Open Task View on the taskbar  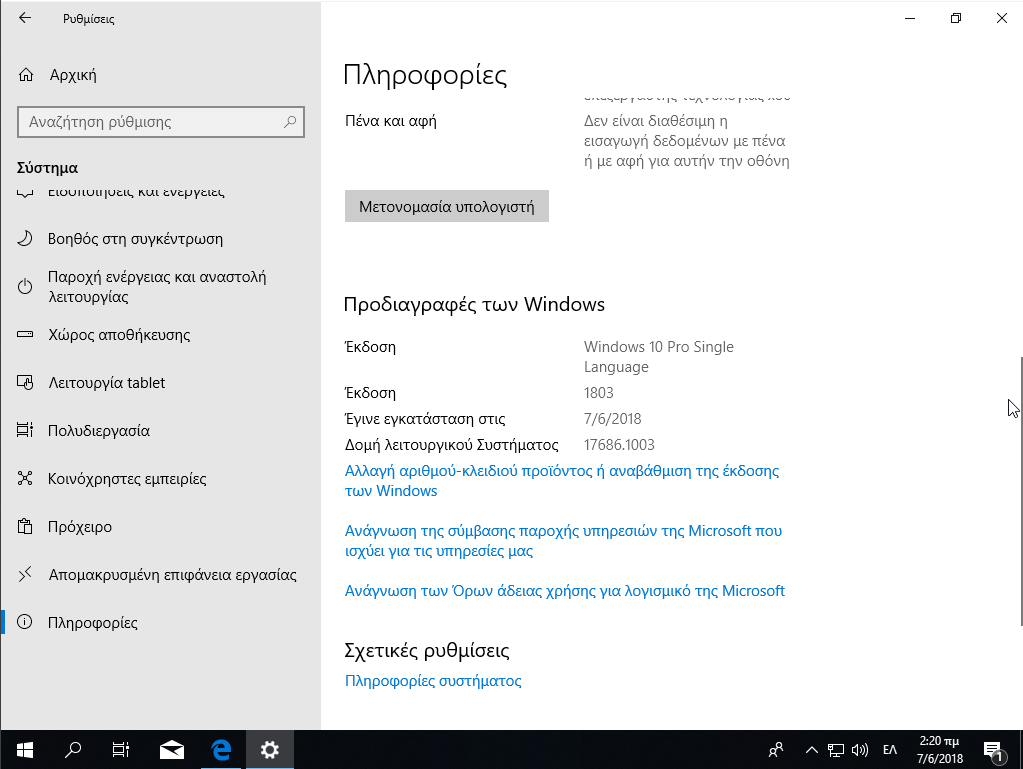[x=121, y=750]
